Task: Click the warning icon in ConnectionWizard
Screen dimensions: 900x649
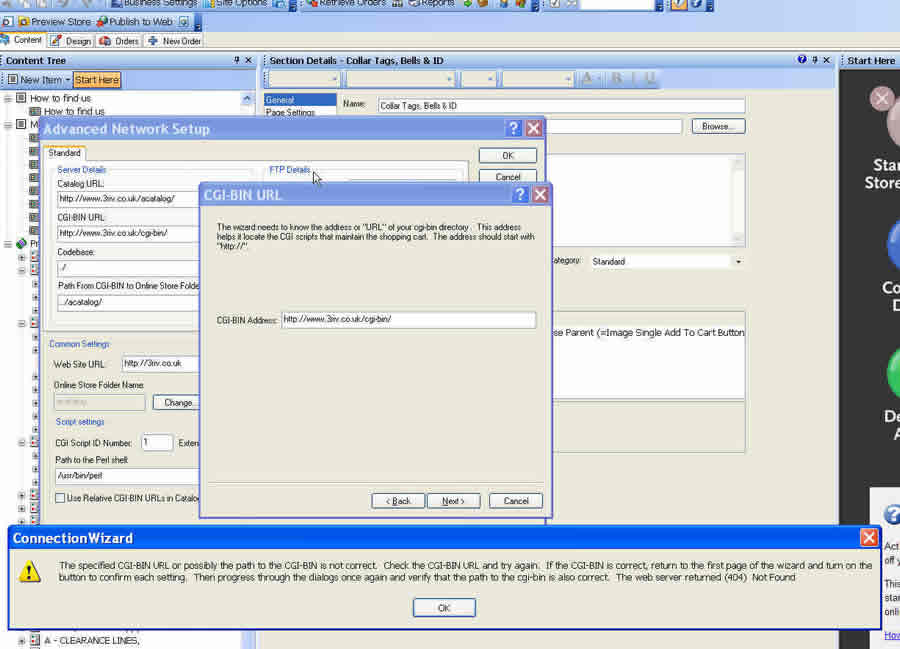Action: click(x=32, y=571)
